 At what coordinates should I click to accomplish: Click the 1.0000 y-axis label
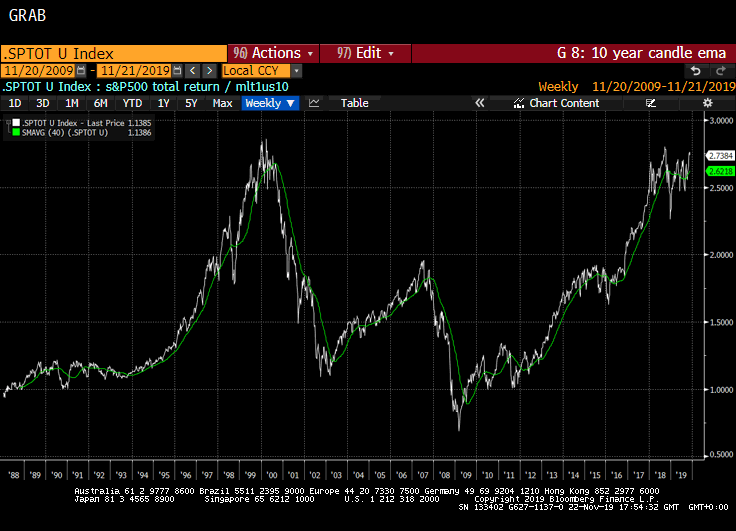point(721,390)
